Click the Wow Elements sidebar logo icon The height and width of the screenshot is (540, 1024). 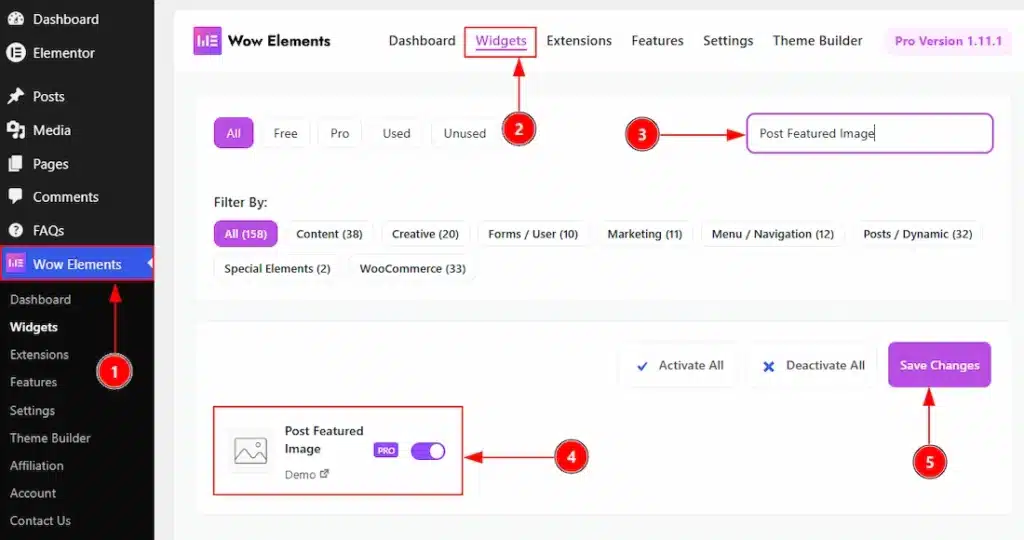[16, 263]
